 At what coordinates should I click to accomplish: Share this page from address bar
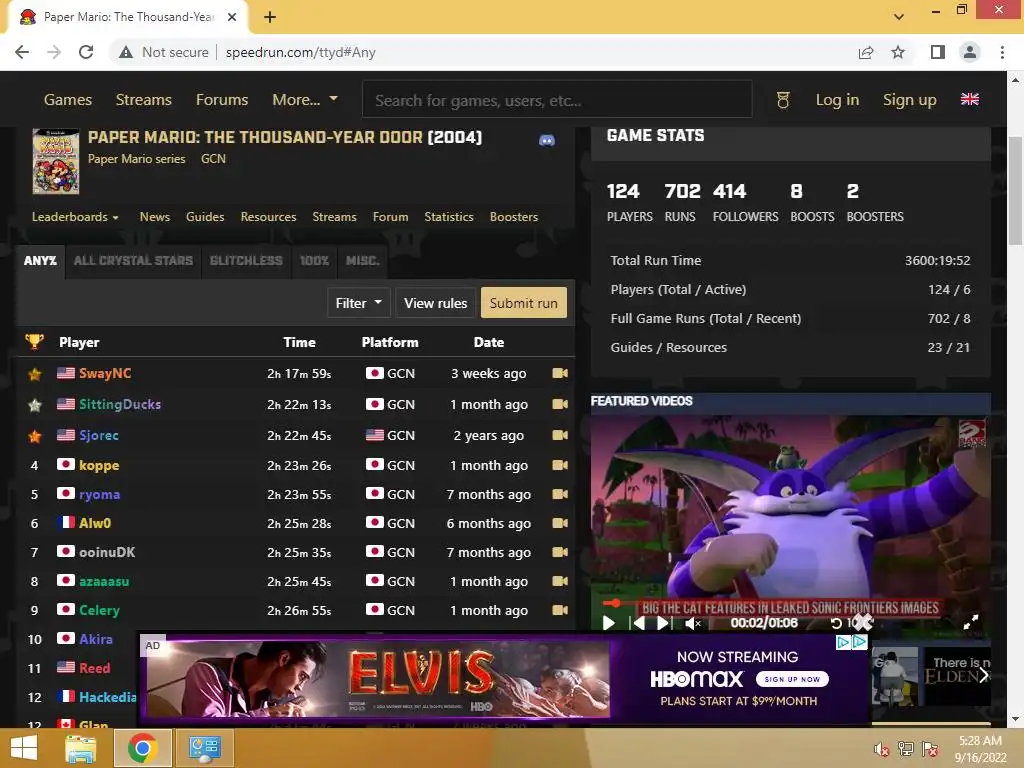pyautogui.click(x=866, y=52)
